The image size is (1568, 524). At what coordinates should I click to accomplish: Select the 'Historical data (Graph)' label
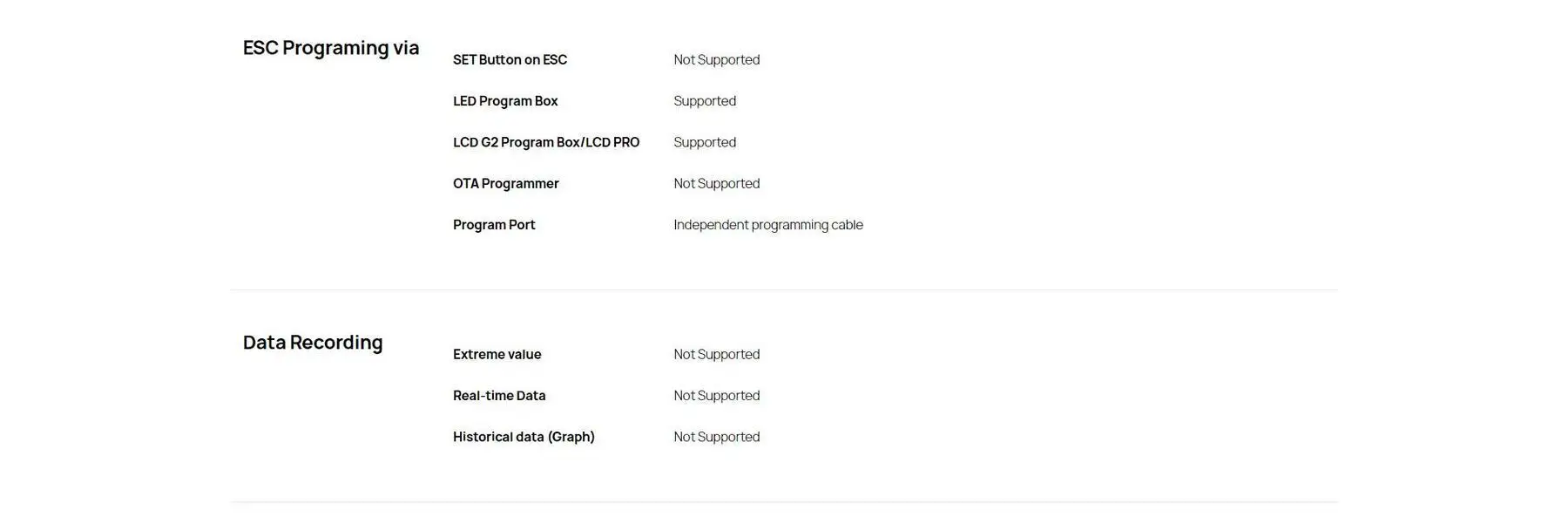(524, 437)
